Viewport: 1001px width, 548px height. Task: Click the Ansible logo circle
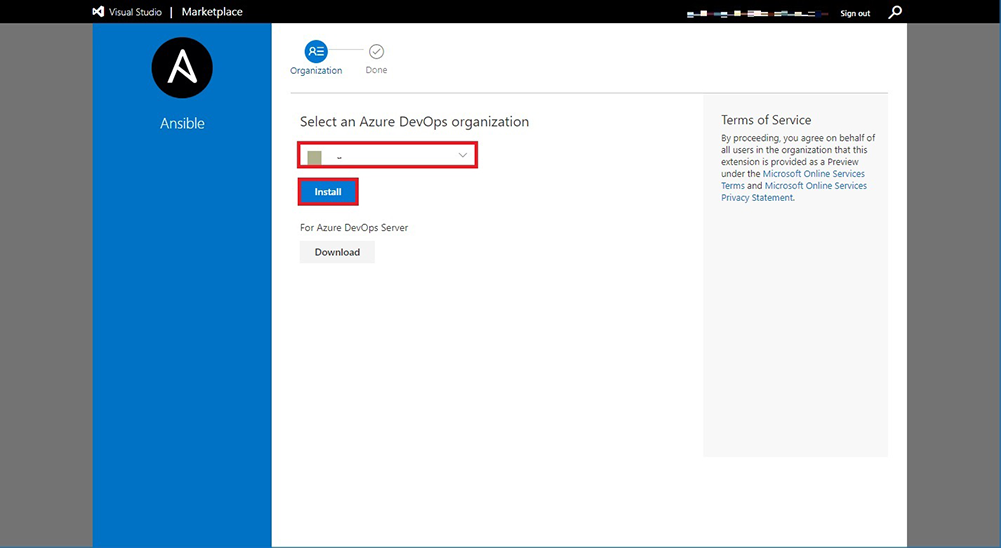pos(182,68)
